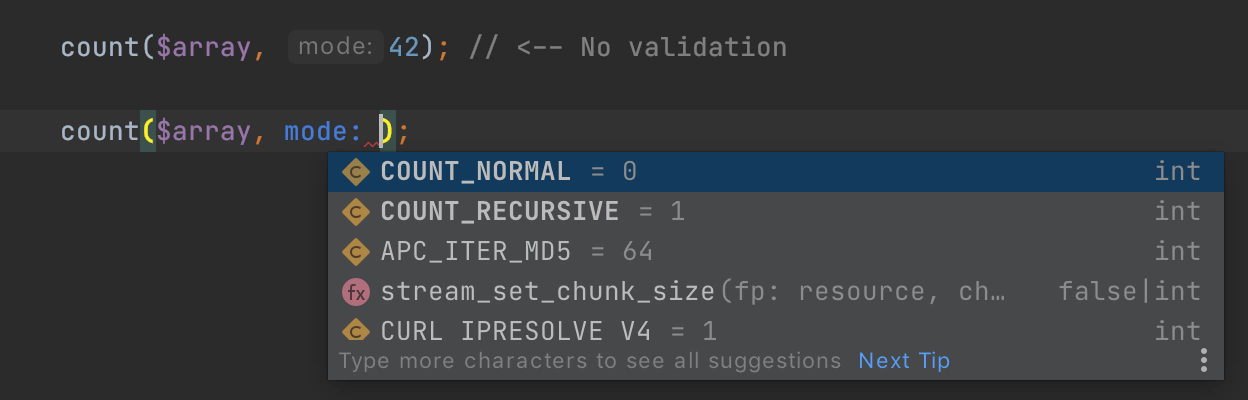Open the completion popup's three-dot options menu
The image size is (1248, 400).
pos(1204,360)
